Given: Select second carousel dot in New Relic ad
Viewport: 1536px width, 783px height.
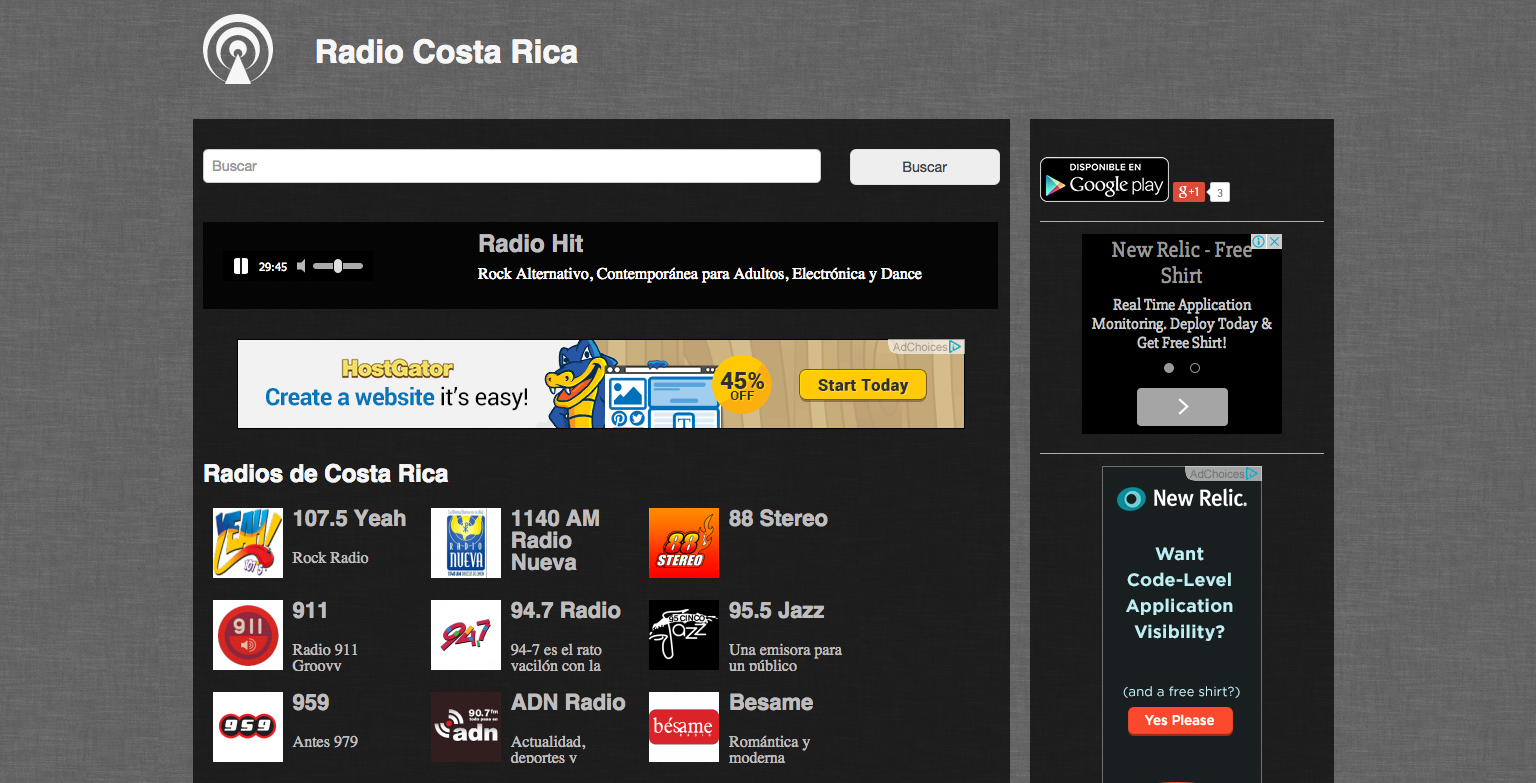Looking at the screenshot, I should (1195, 368).
